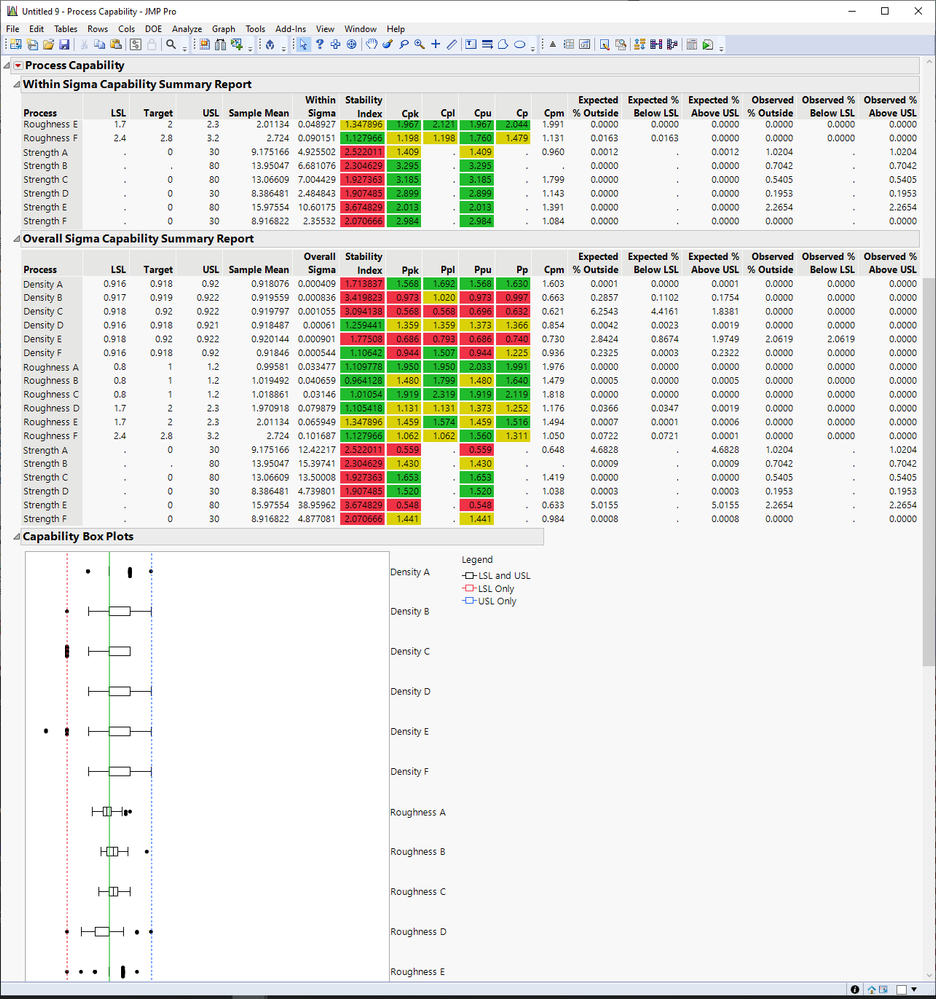Save the report with the Save icon
936x999 pixels.
[x=65, y=45]
